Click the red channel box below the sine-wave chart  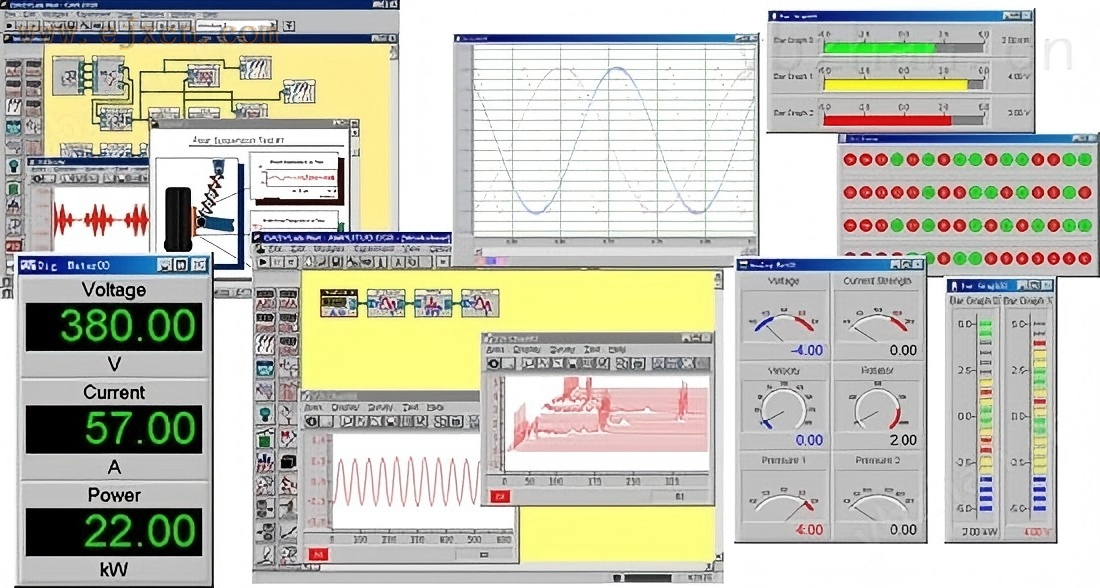(x=318, y=554)
